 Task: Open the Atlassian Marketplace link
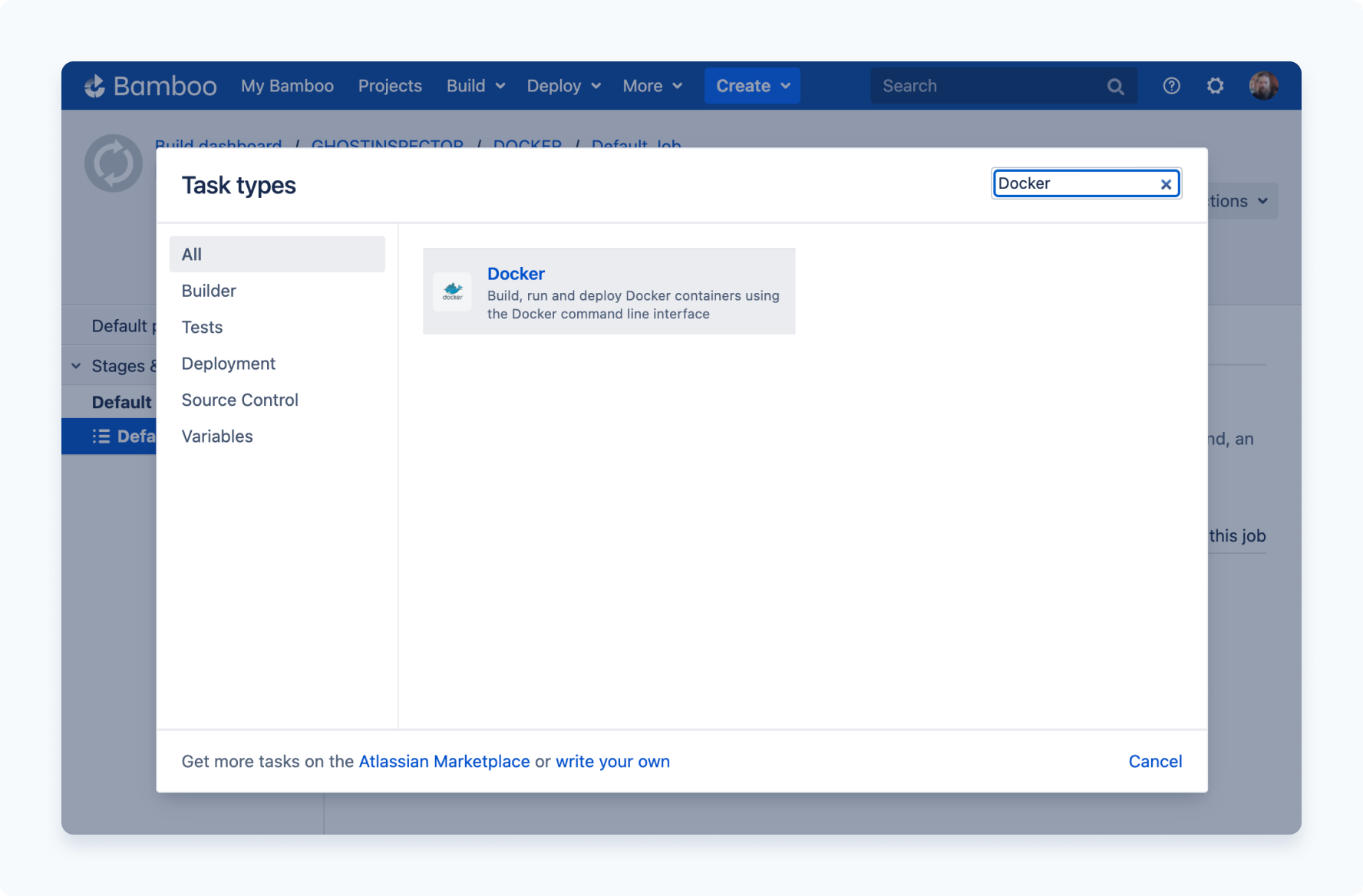pos(445,761)
